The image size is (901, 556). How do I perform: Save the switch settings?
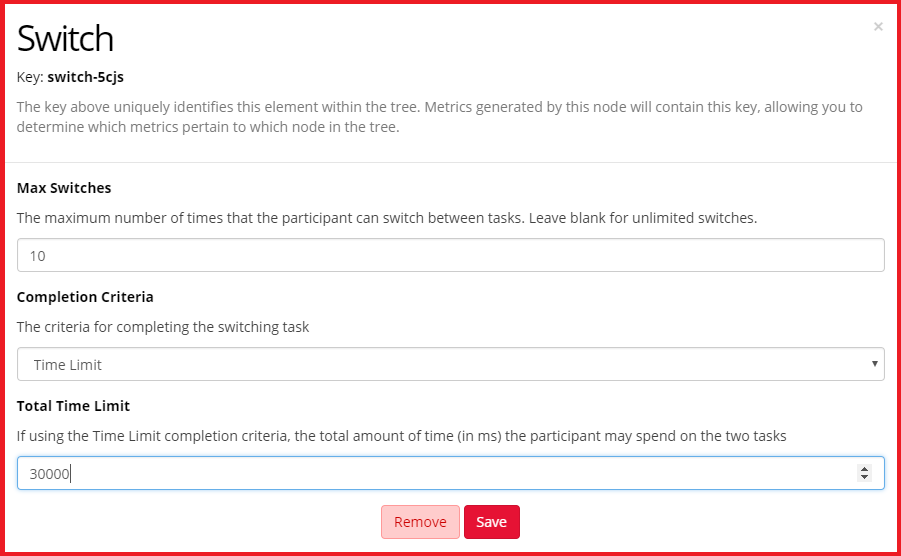tap(491, 522)
